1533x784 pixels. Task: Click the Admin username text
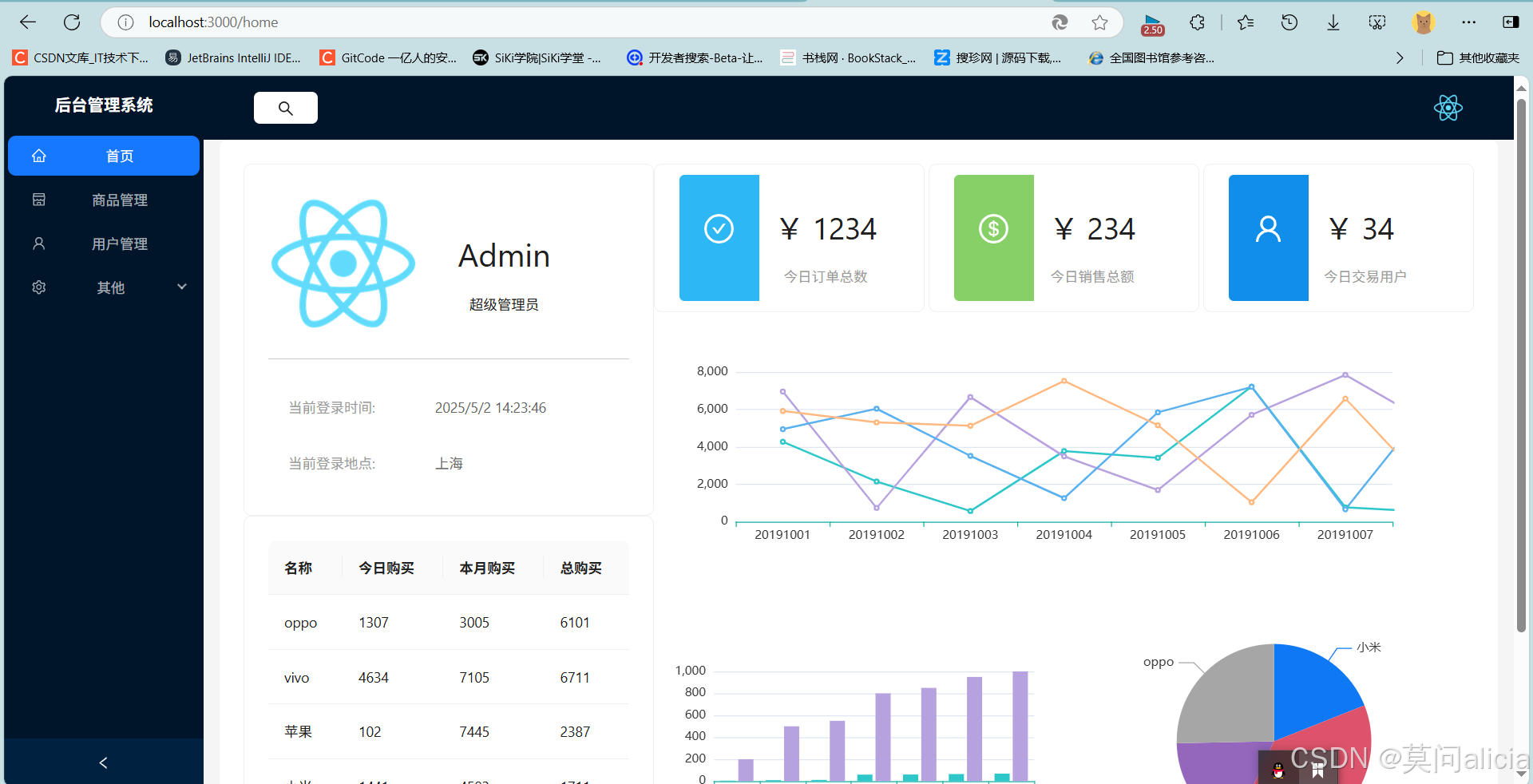(x=504, y=256)
